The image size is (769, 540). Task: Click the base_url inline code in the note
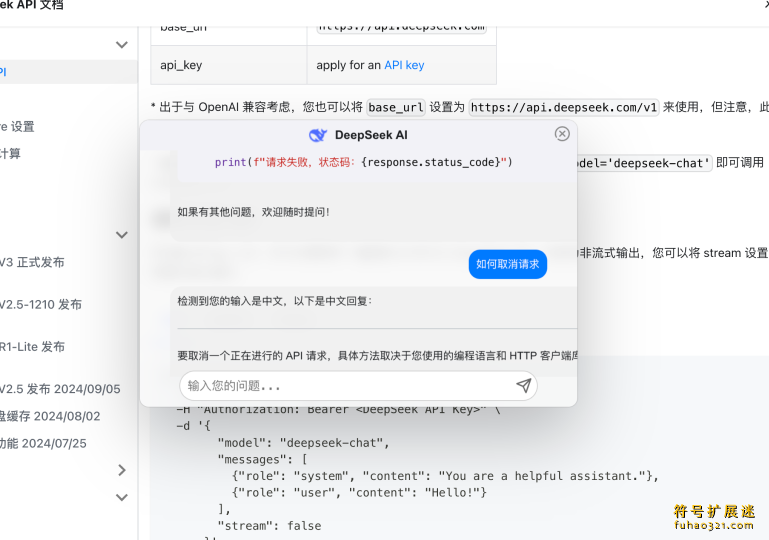click(x=396, y=107)
